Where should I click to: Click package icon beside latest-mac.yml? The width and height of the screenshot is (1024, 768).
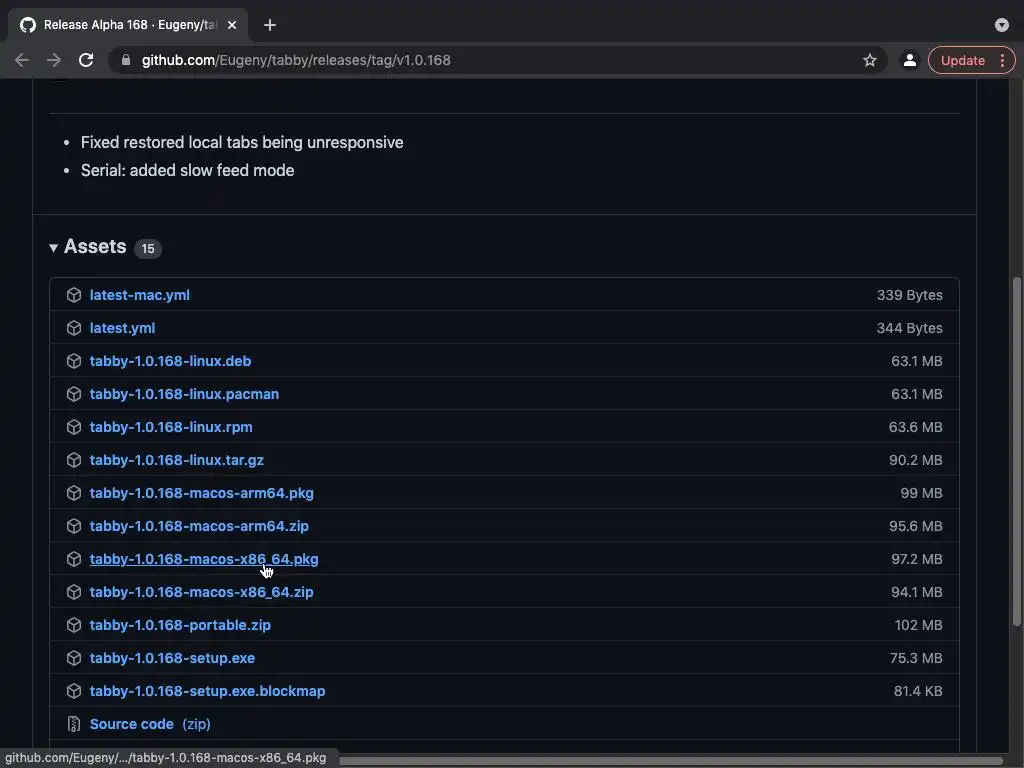point(74,295)
